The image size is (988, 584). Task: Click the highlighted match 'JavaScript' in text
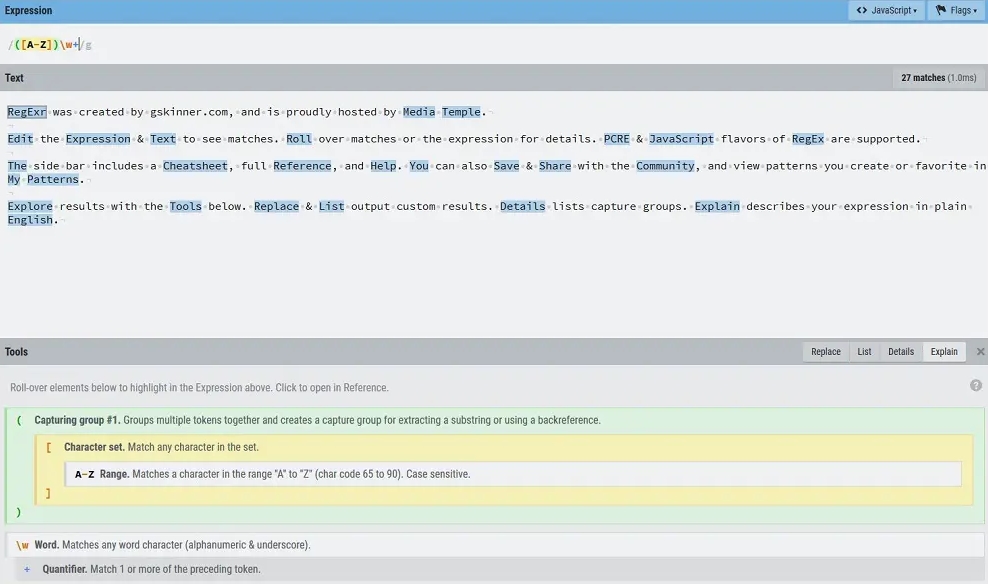point(681,139)
